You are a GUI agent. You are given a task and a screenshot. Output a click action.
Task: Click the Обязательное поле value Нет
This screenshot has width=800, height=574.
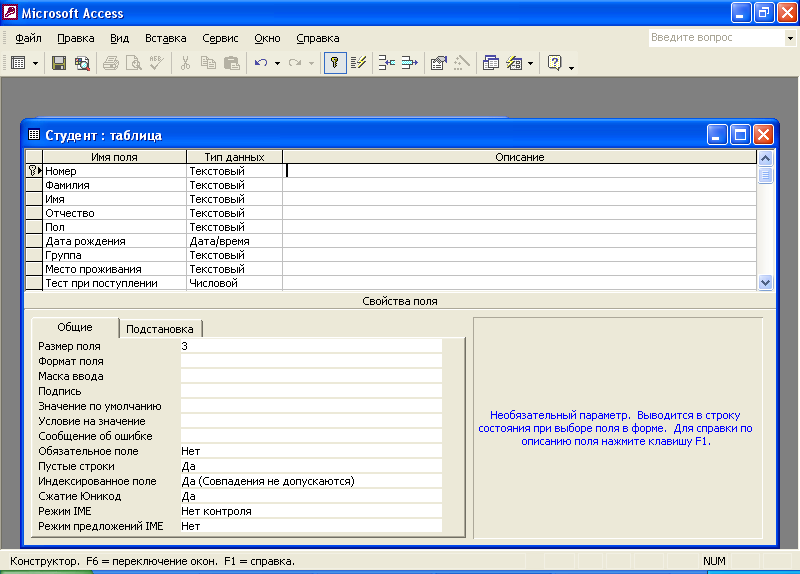pyautogui.click(x=311, y=451)
